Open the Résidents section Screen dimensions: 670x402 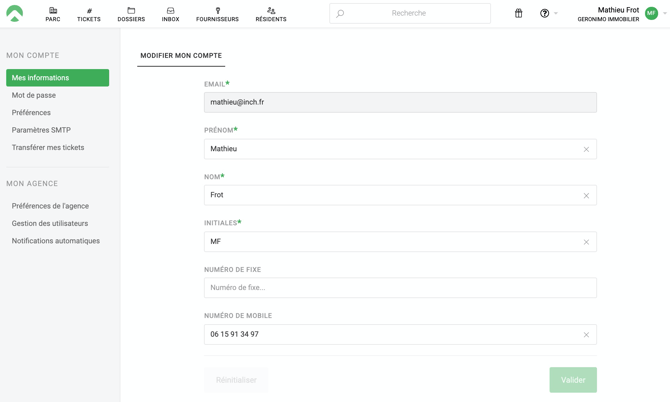(x=271, y=14)
